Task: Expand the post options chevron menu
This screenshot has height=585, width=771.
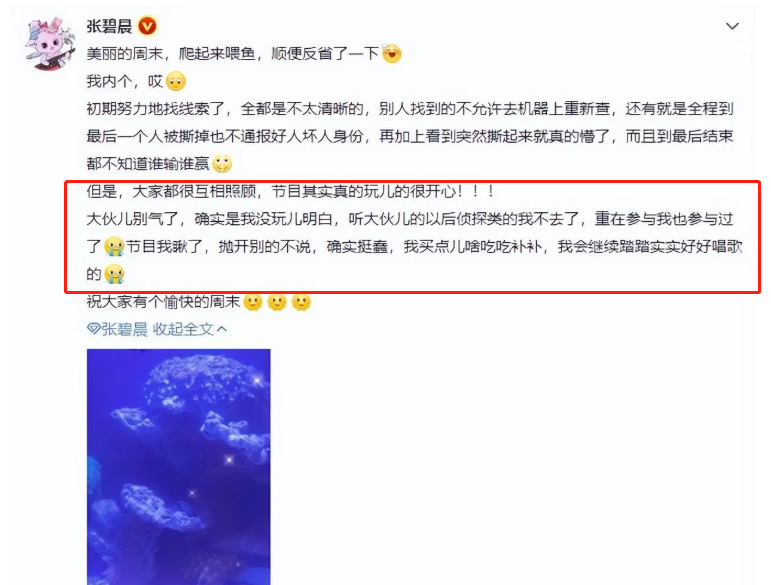Action: point(732,26)
